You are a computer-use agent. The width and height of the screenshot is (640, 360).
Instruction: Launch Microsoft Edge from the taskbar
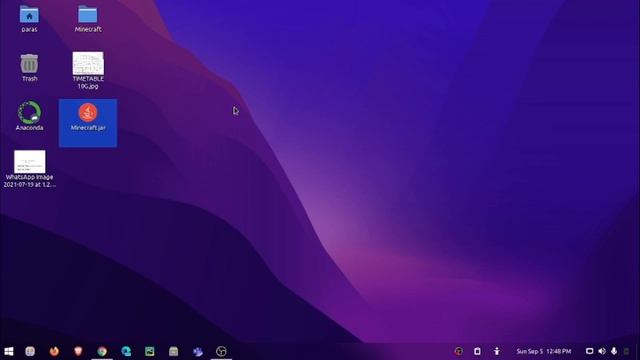(126, 351)
